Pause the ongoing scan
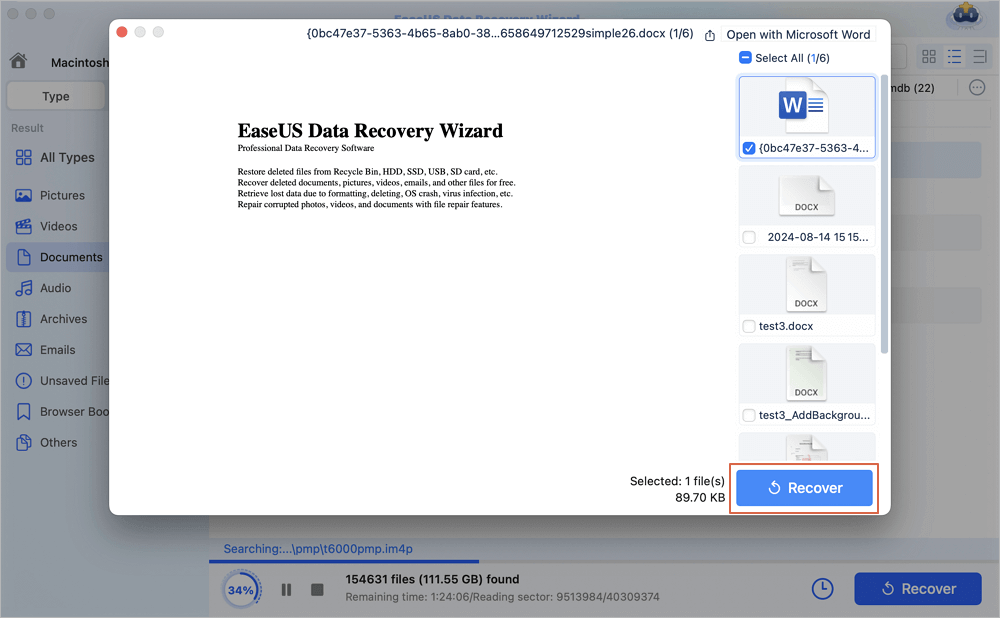The image size is (1000, 618). click(286, 590)
